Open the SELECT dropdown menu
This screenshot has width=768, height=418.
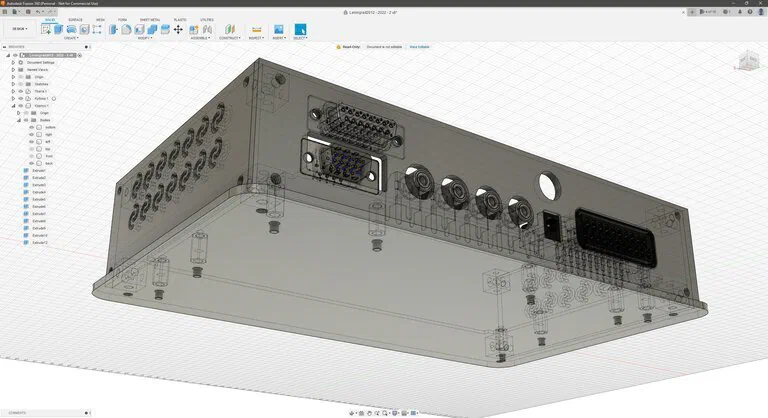click(x=300, y=38)
